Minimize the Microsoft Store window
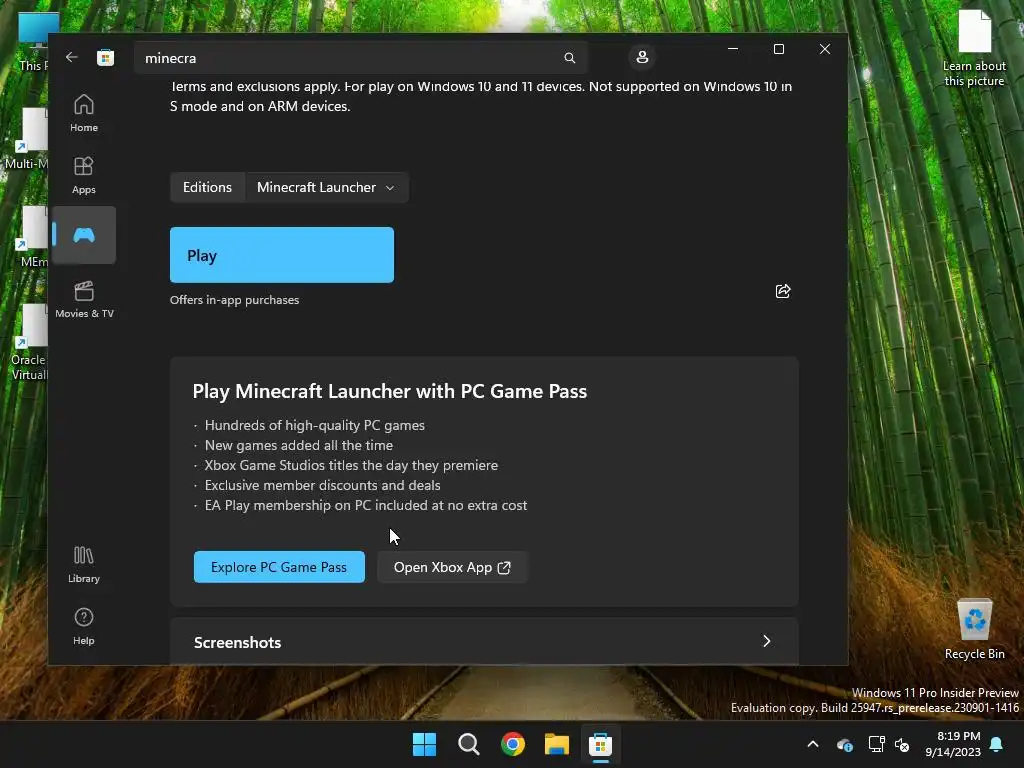The image size is (1024, 768). tap(733, 49)
